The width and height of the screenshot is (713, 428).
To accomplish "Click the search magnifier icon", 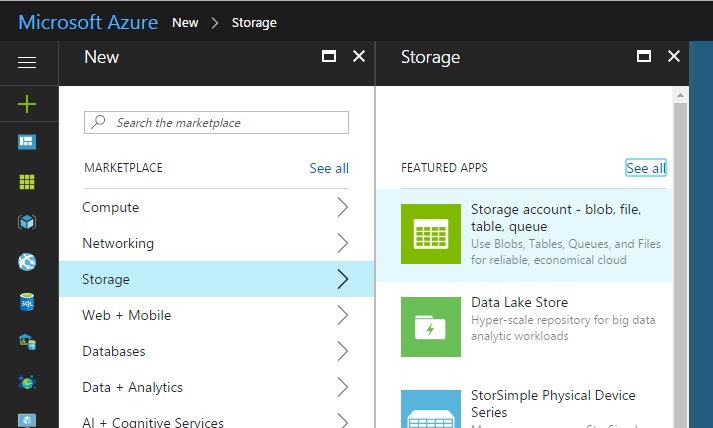I will 98,122.
